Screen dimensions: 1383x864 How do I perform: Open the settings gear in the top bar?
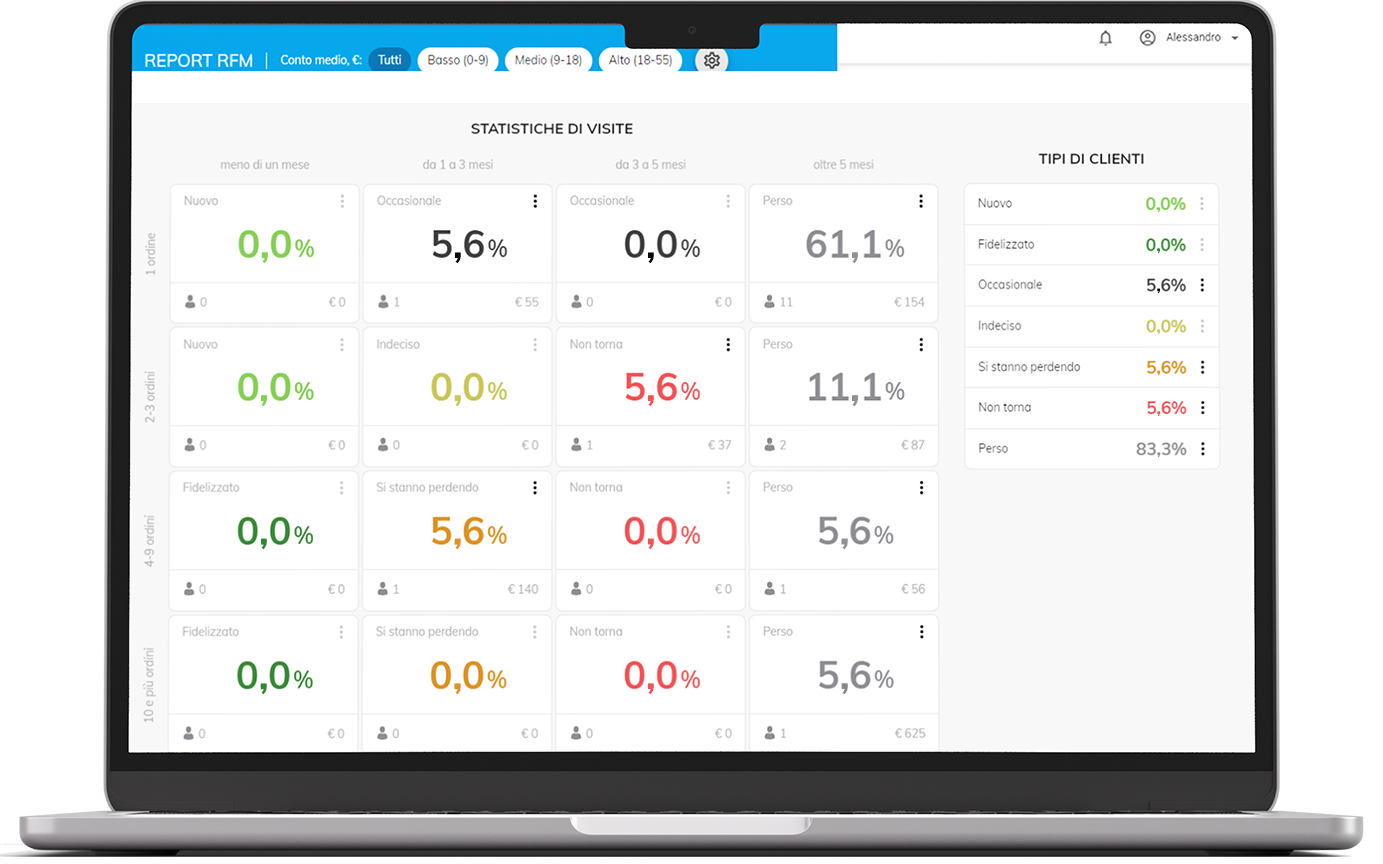(x=711, y=60)
